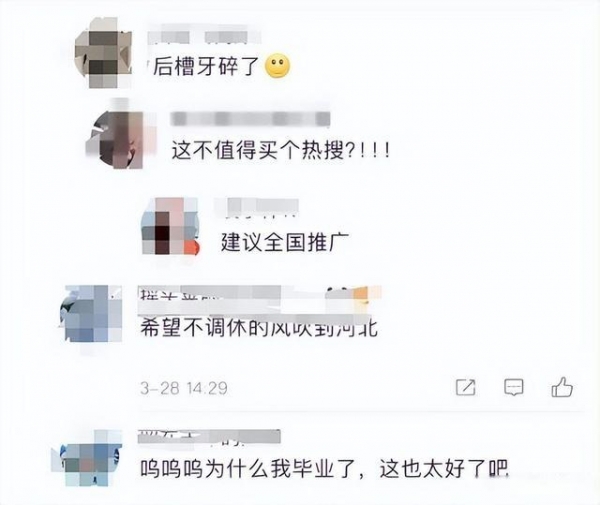This screenshot has height=505, width=600.
Task: Open the blurred username above 建议全国推广
Action: (x=257, y=208)
